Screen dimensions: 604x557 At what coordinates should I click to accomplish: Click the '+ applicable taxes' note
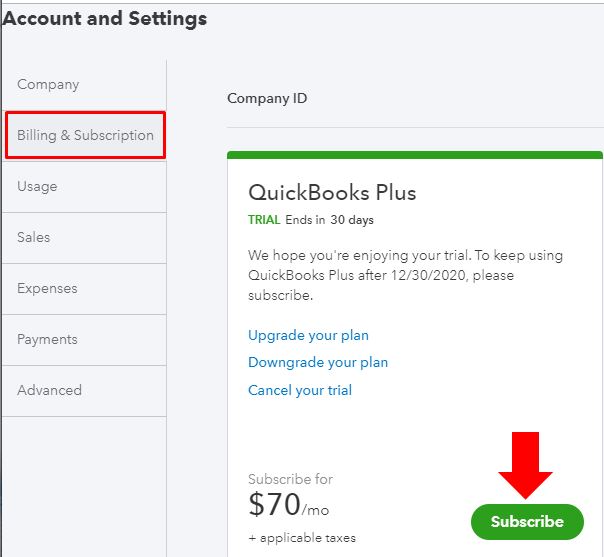click(302, 538)
